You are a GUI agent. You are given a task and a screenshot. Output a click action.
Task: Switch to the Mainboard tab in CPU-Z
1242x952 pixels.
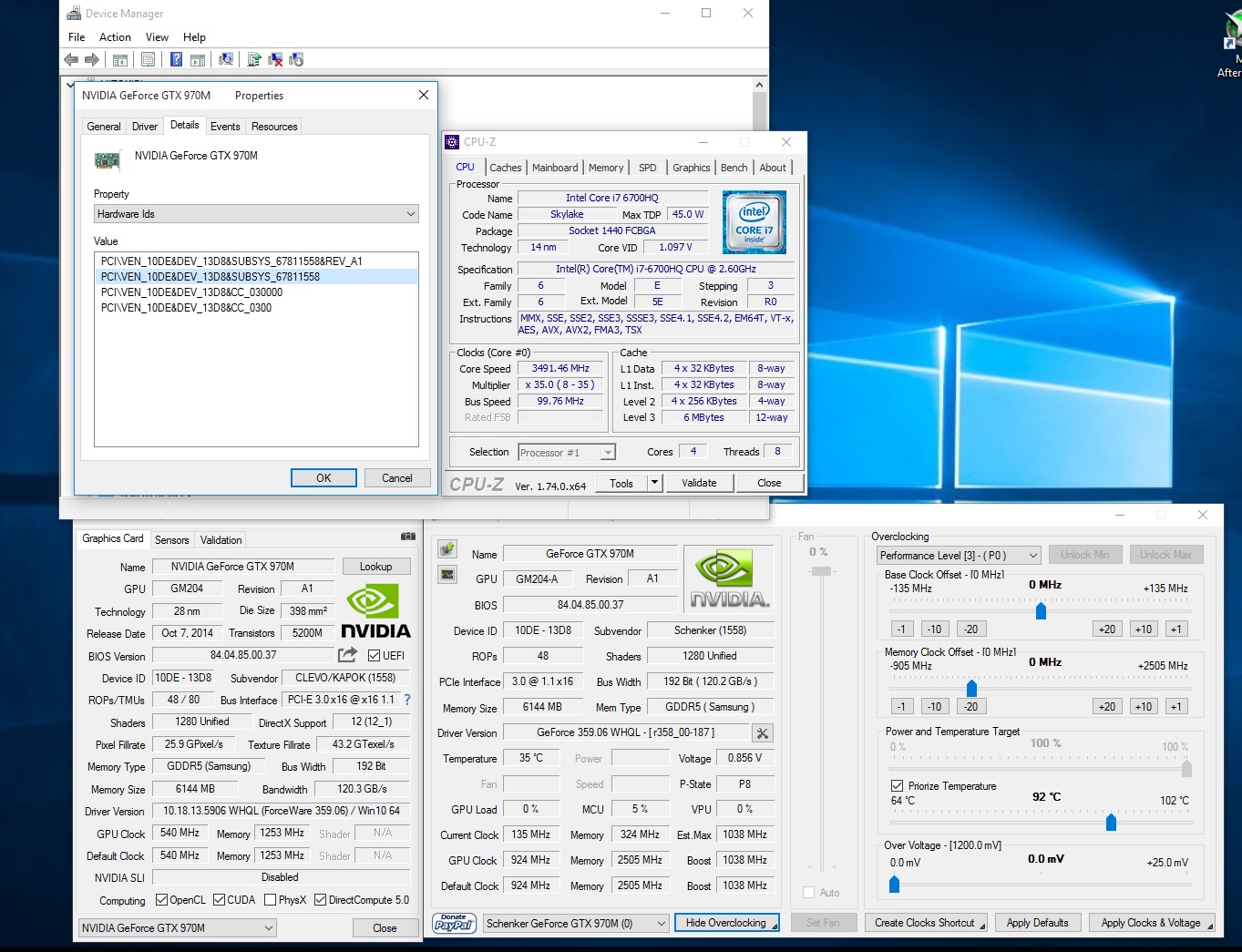tap(555, 168)
